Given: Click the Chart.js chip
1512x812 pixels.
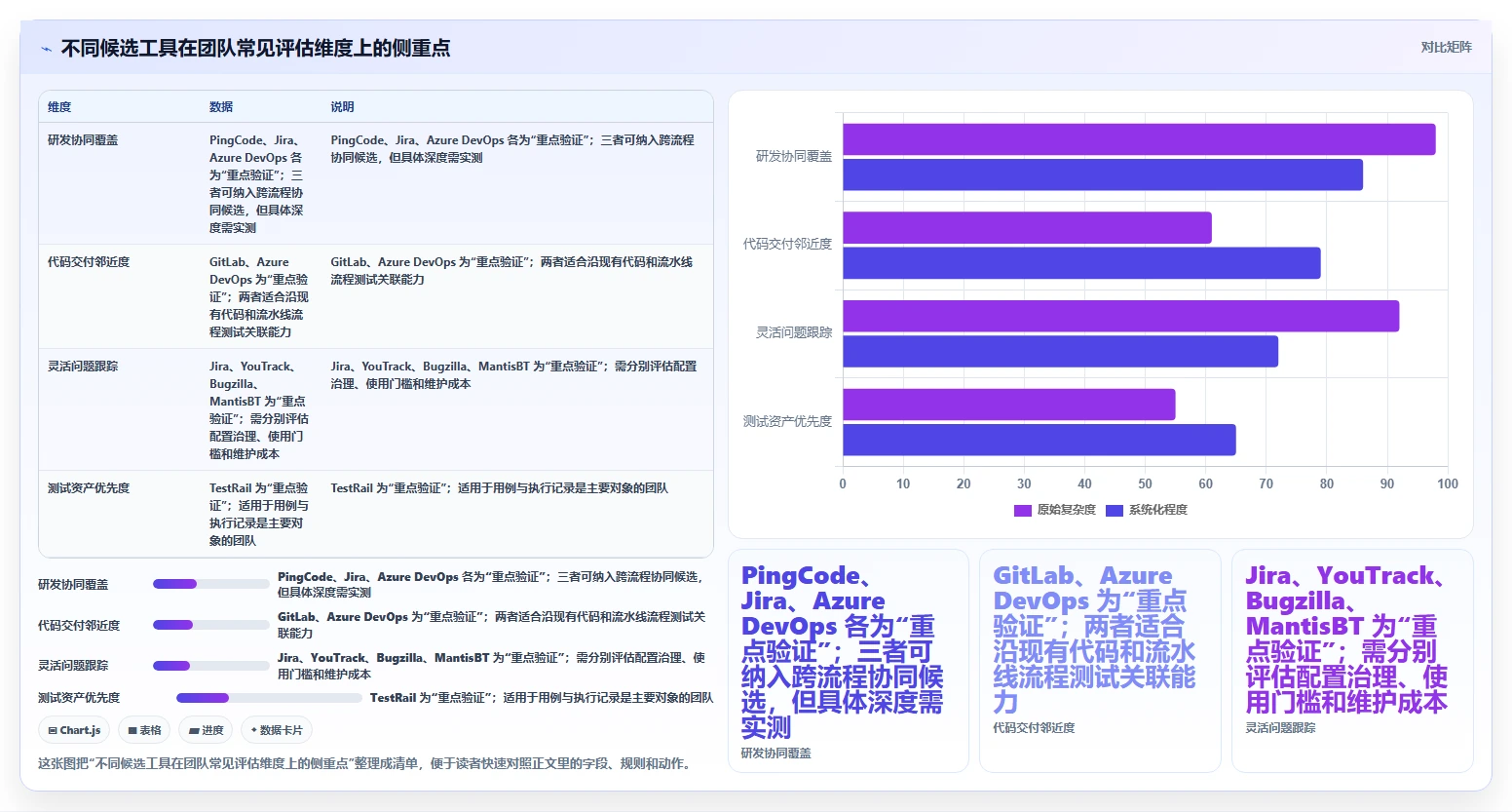Looking at the screenshot, I should click(75, 730).
